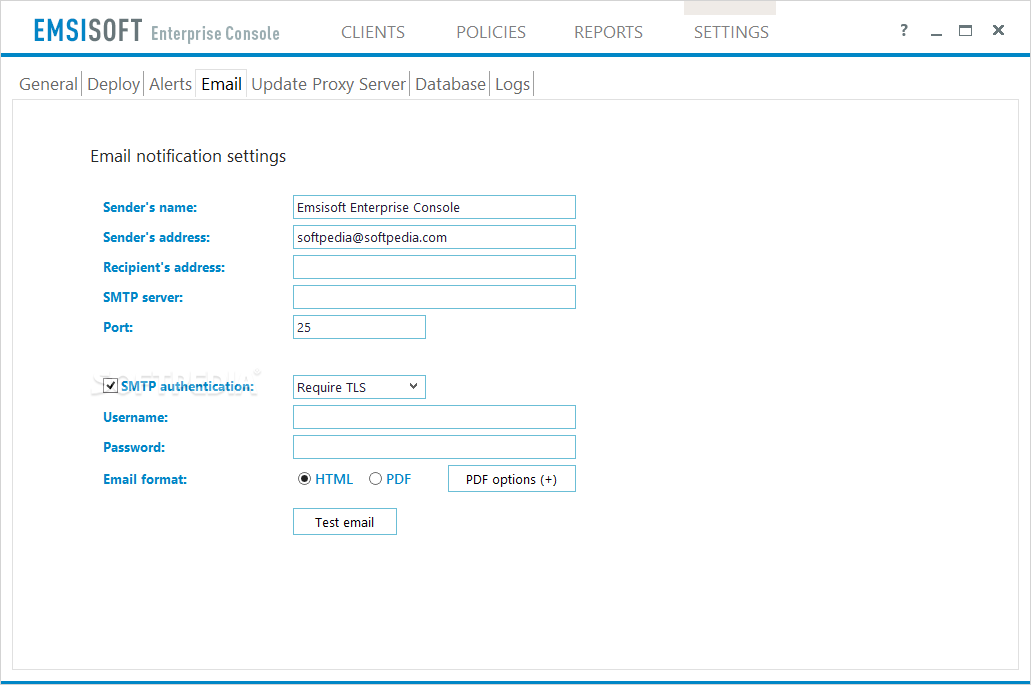1031x685 pixels.
Task: Click the SMTP server input field
Action: [434, 297]
